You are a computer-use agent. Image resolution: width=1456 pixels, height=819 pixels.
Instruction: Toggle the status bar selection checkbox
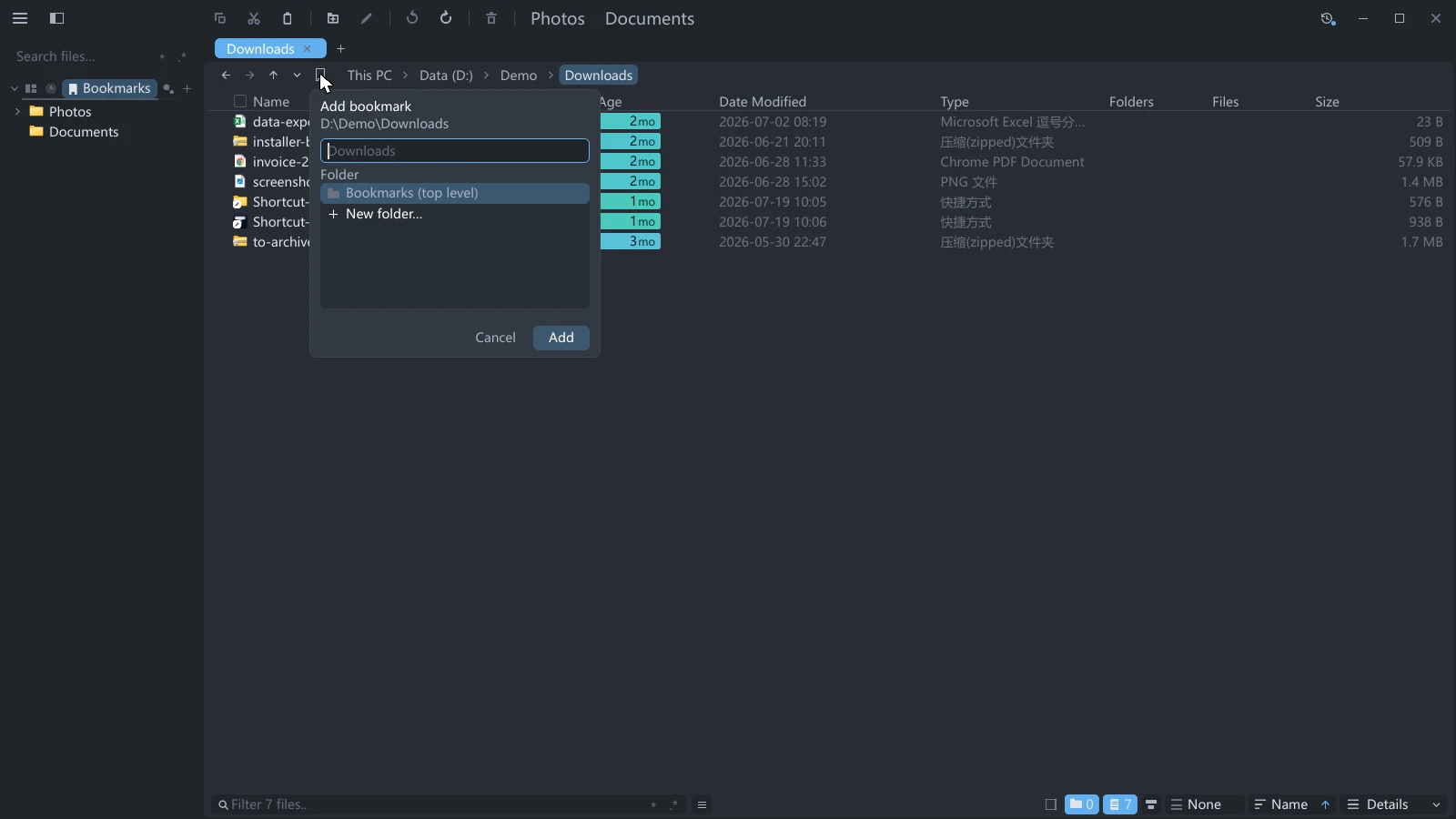1051,804
